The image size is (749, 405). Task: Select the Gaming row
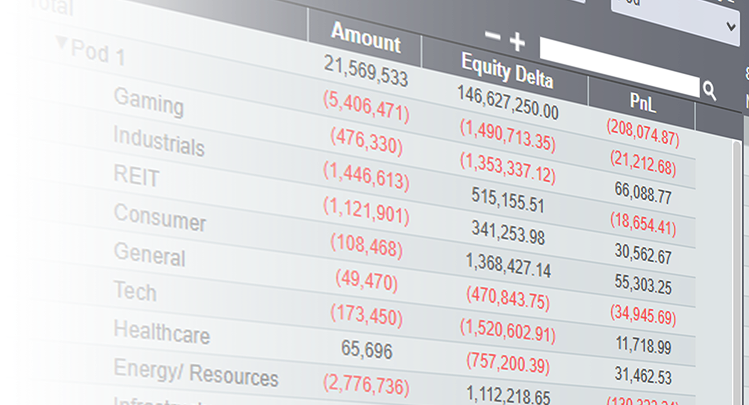tap(149, 102)
